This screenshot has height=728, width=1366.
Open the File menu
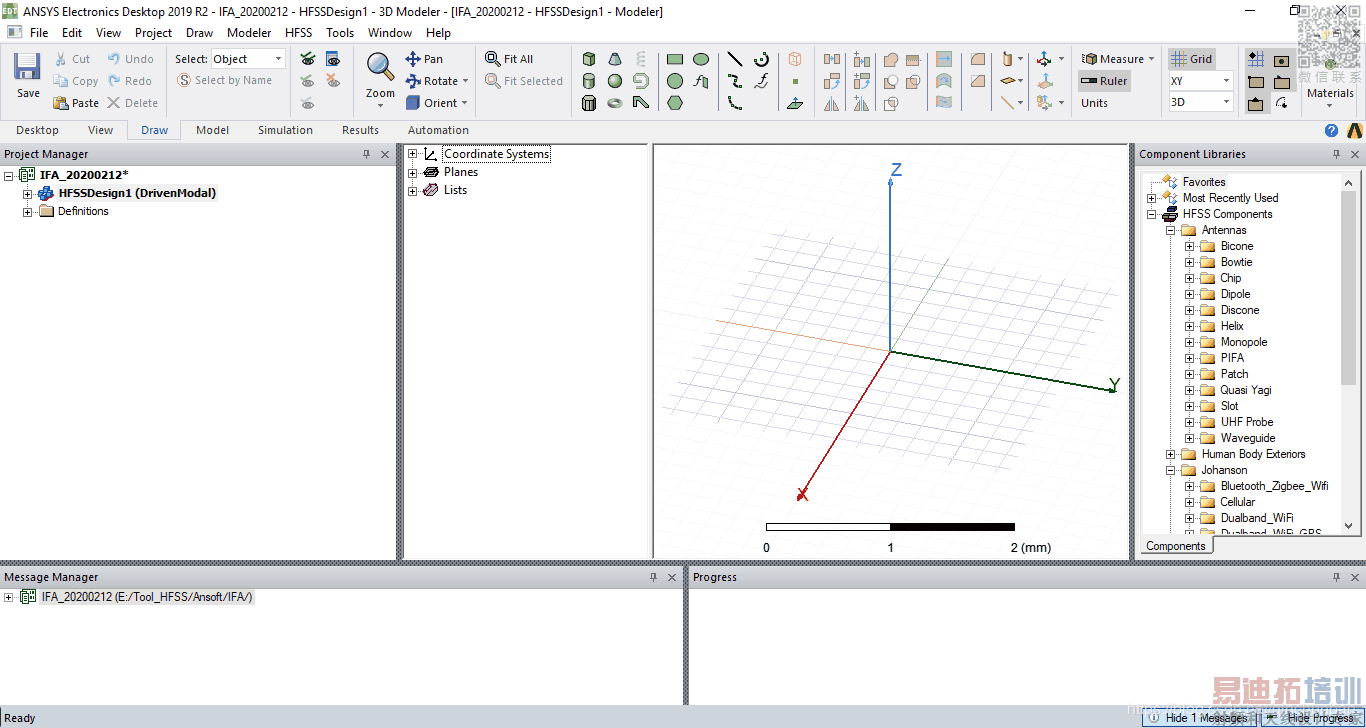point(39,32)
